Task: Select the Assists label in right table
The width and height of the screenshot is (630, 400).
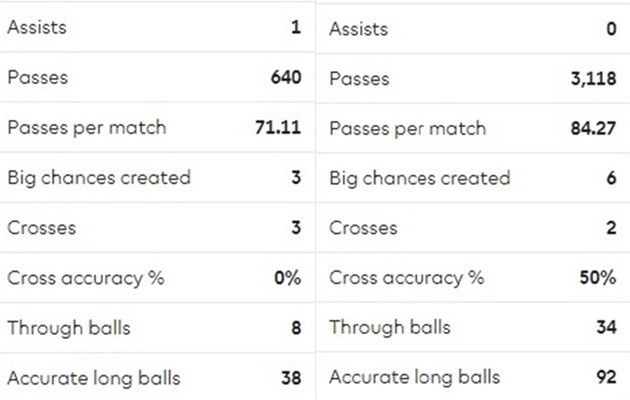Action: point(358,28)
